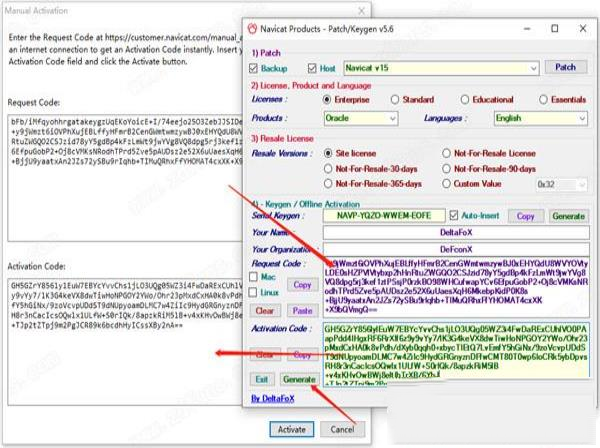Expand the Products dropdown showing Oracle
The height and width of the screenshot is (448, 600).
tap(361, 118)
